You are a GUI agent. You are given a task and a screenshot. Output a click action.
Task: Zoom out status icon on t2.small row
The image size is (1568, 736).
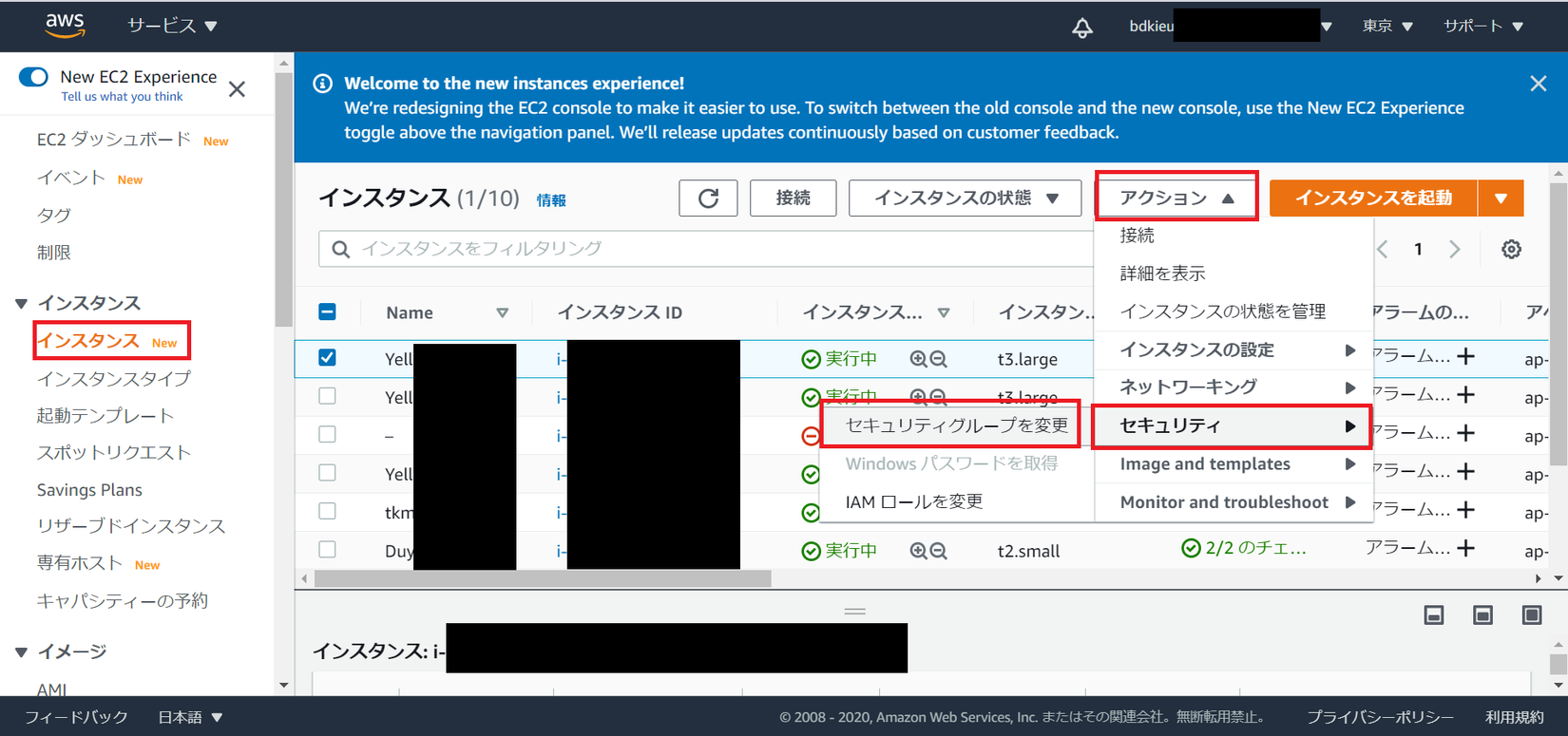coord(939,551)
